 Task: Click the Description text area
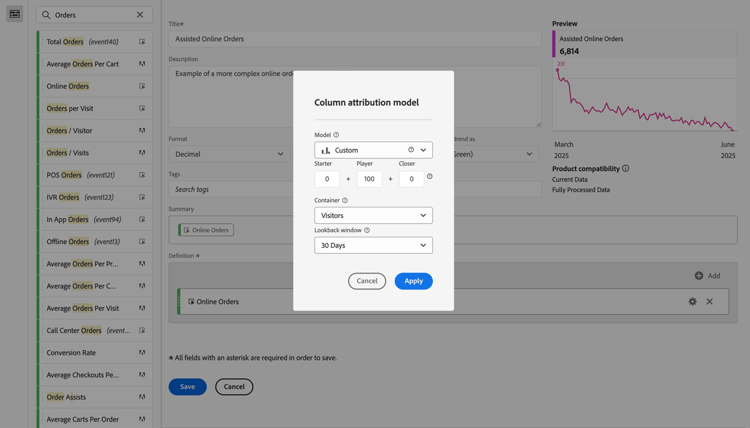[x=355, y=97]
